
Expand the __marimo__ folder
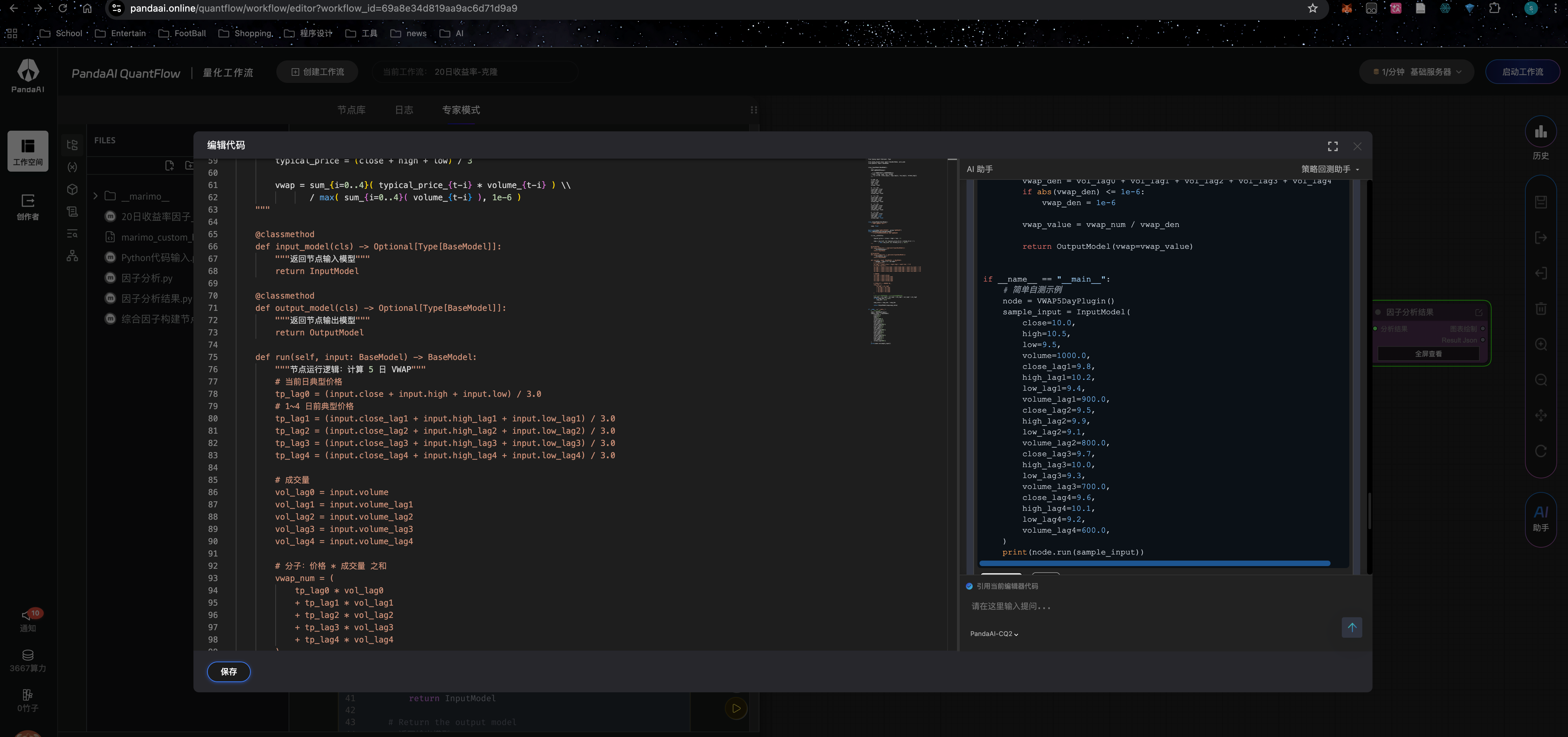click(x=96, y=196)
